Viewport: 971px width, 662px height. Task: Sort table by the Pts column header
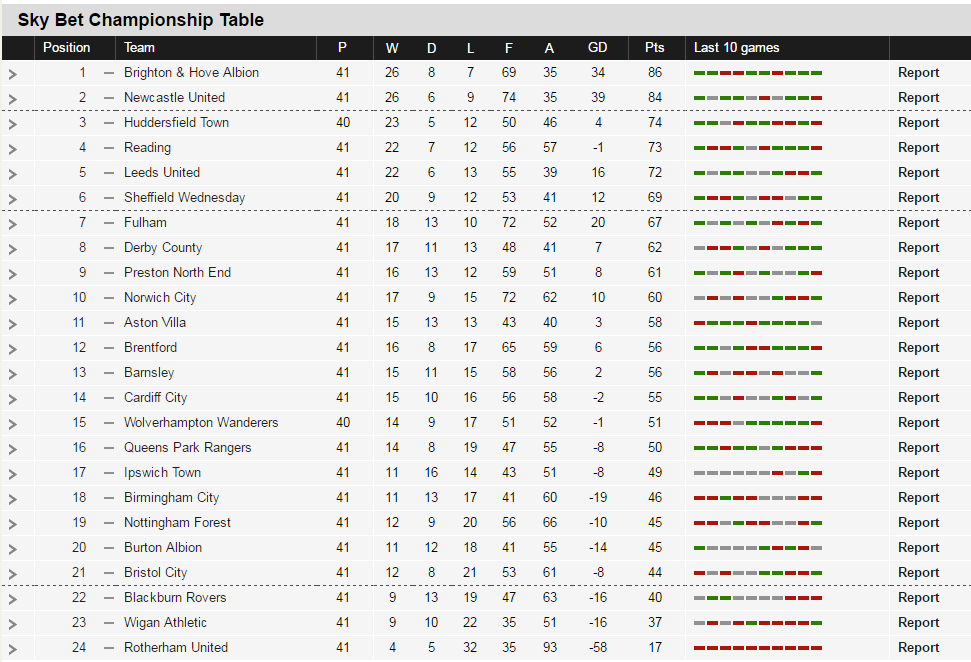655,48
